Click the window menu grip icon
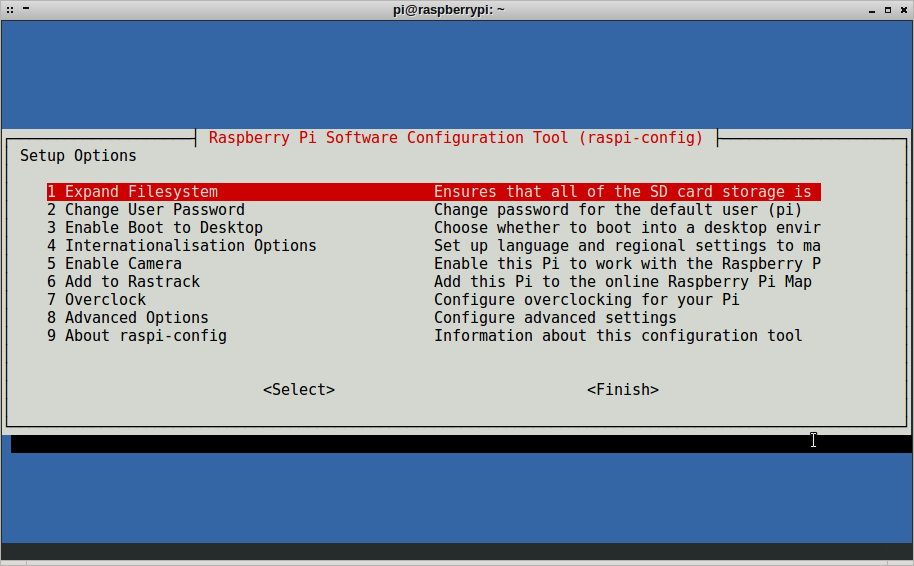The image size is (914, 566). 10,9
